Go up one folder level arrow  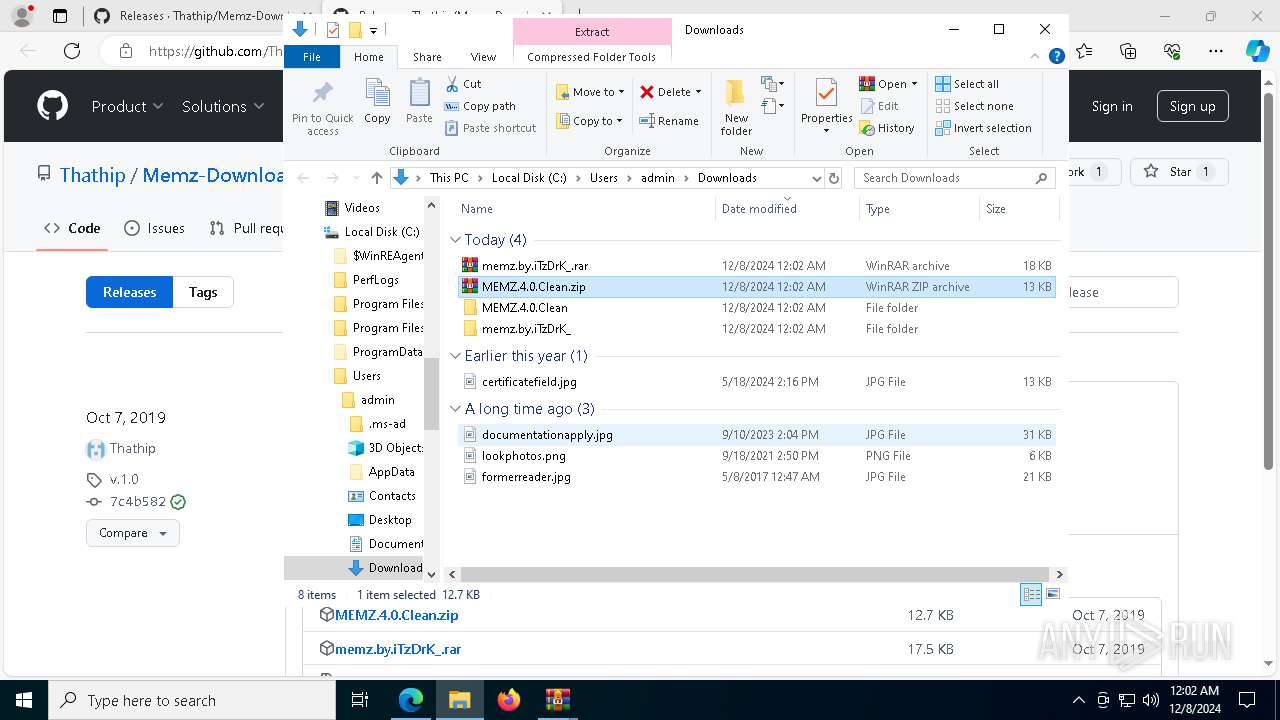376,178
